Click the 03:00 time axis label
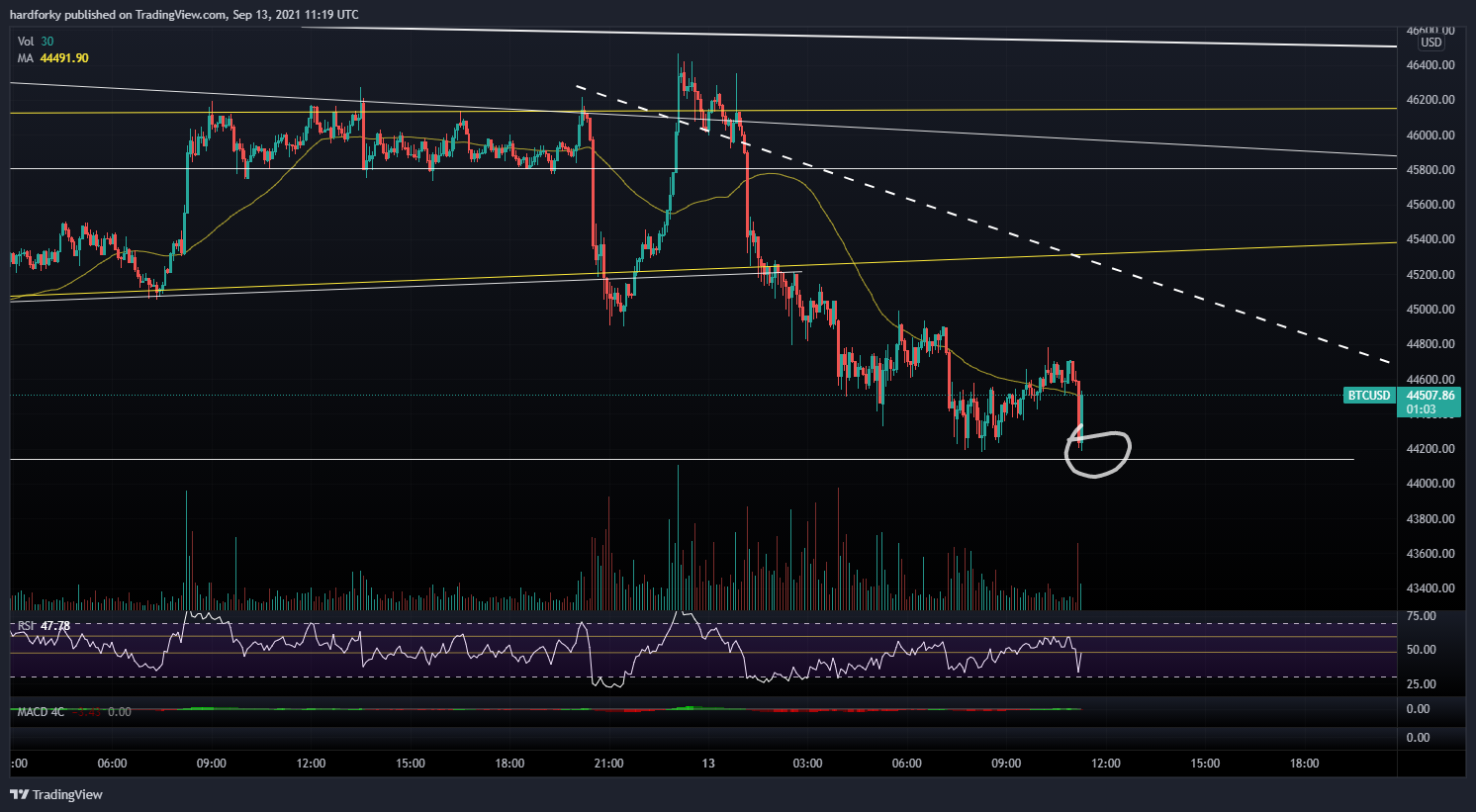 807,764
